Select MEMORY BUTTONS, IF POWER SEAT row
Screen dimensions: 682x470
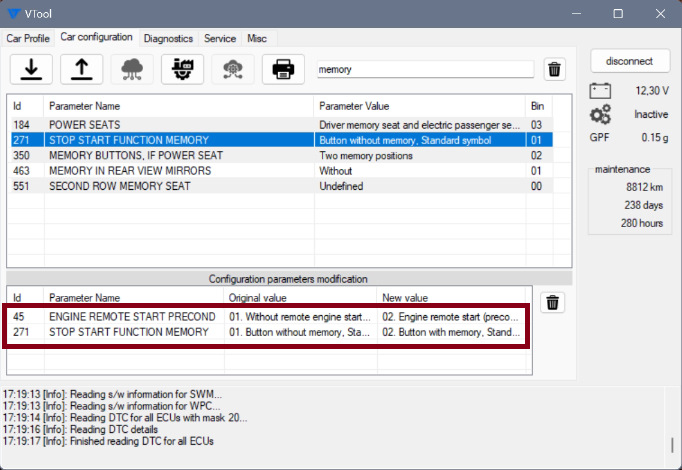point(282,155)
